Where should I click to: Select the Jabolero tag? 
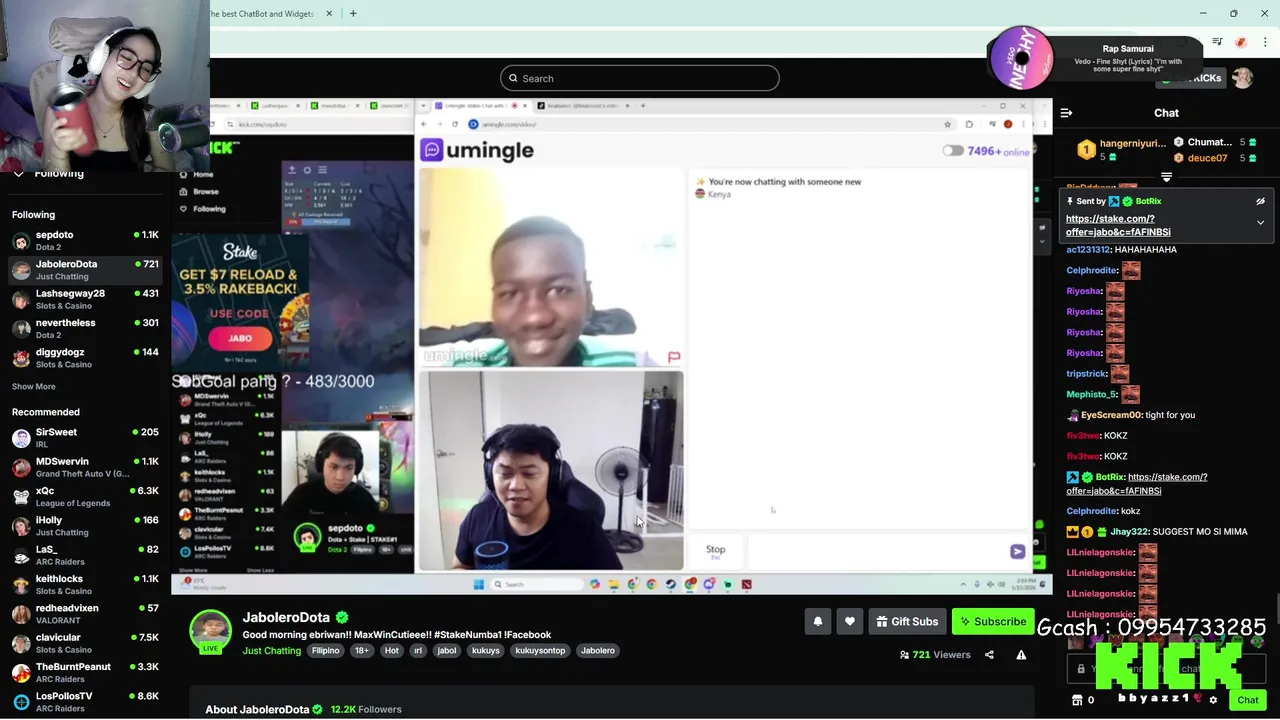(x=598, y=651)
